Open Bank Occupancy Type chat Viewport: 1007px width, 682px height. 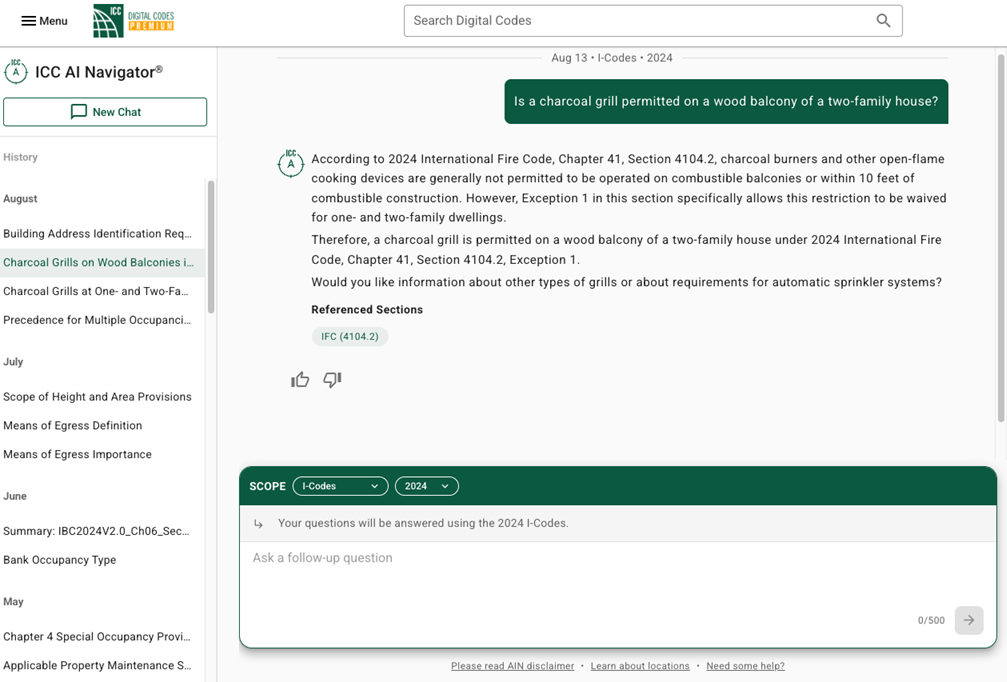[x=60, y=559]
